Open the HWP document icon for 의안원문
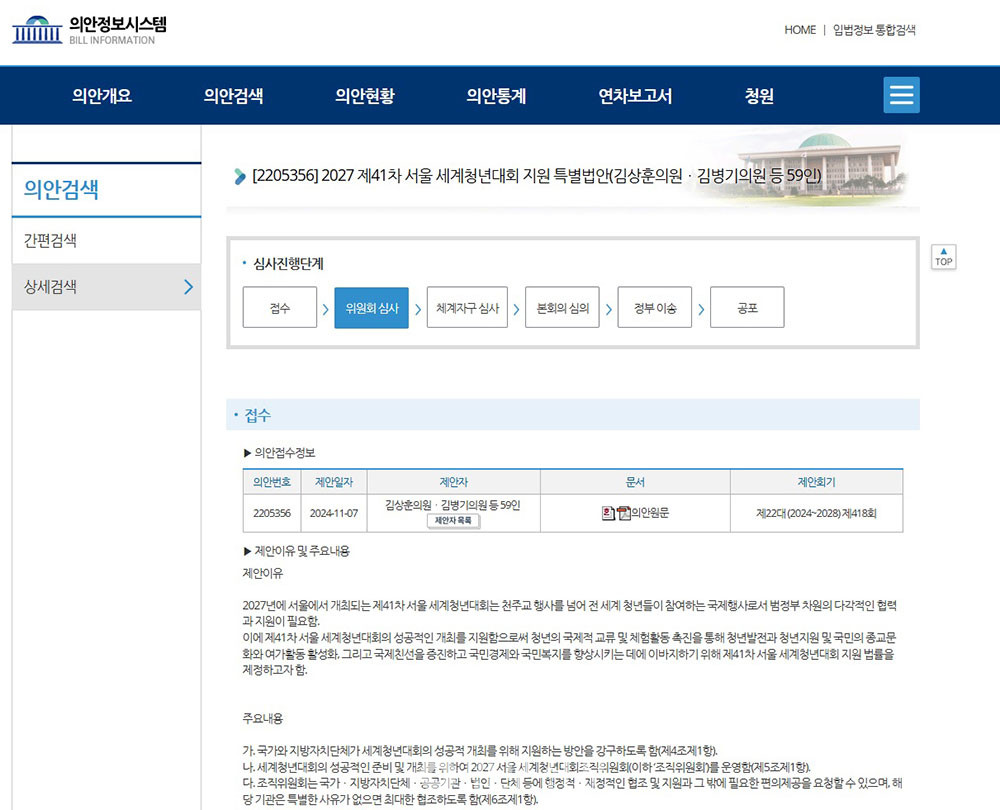Screen dimensions: 1000x810 click(x=608, y=512)
